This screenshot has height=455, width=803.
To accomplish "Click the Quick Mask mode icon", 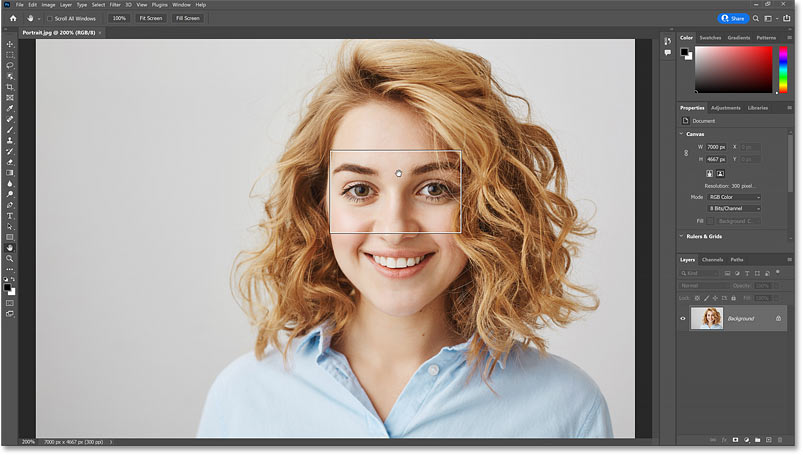I will click(10, 303).
